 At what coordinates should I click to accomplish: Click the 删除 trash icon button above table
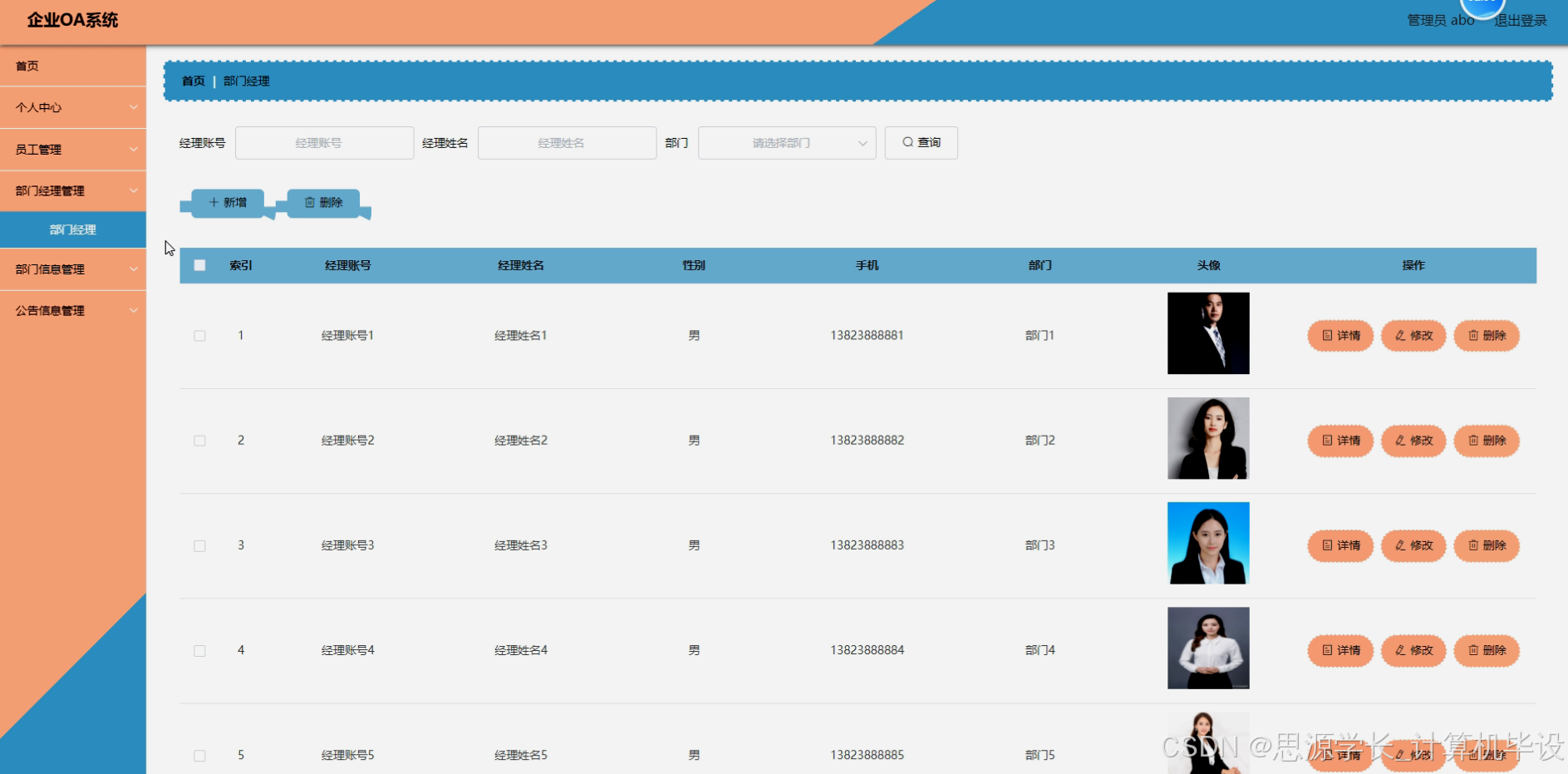click(323, 201)
